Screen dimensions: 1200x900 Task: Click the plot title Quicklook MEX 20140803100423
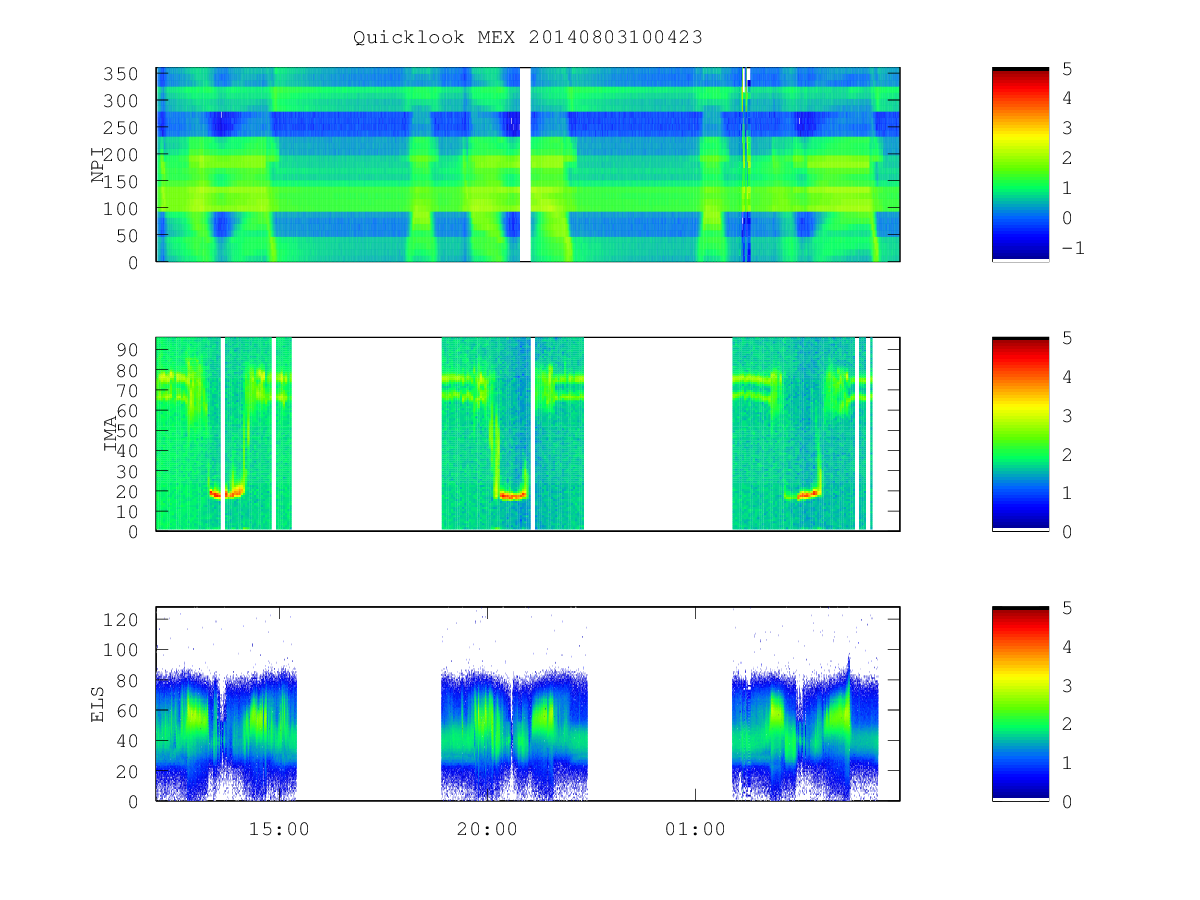coord(527,37)
